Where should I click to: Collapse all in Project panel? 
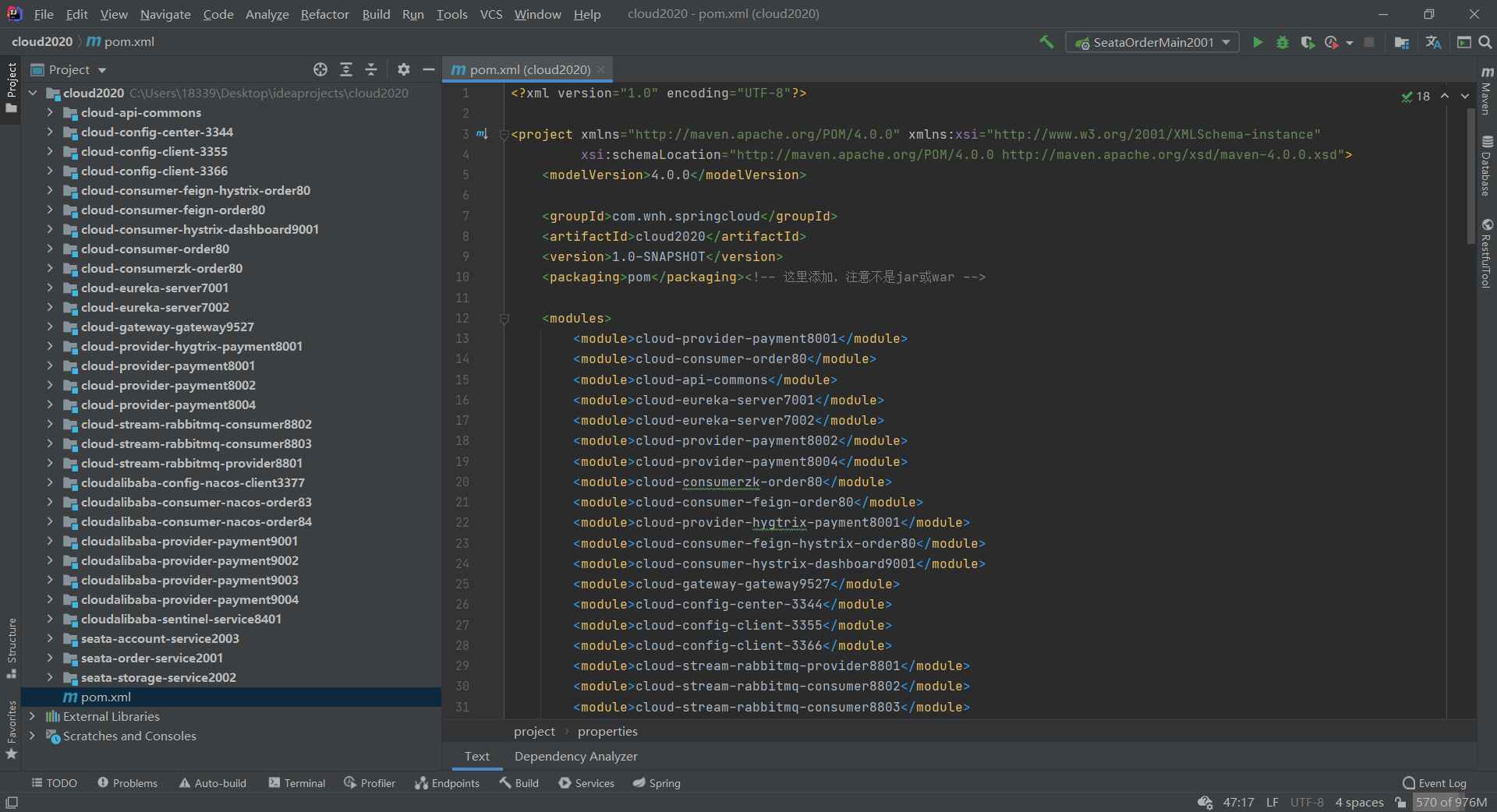(x=371, y=69)
